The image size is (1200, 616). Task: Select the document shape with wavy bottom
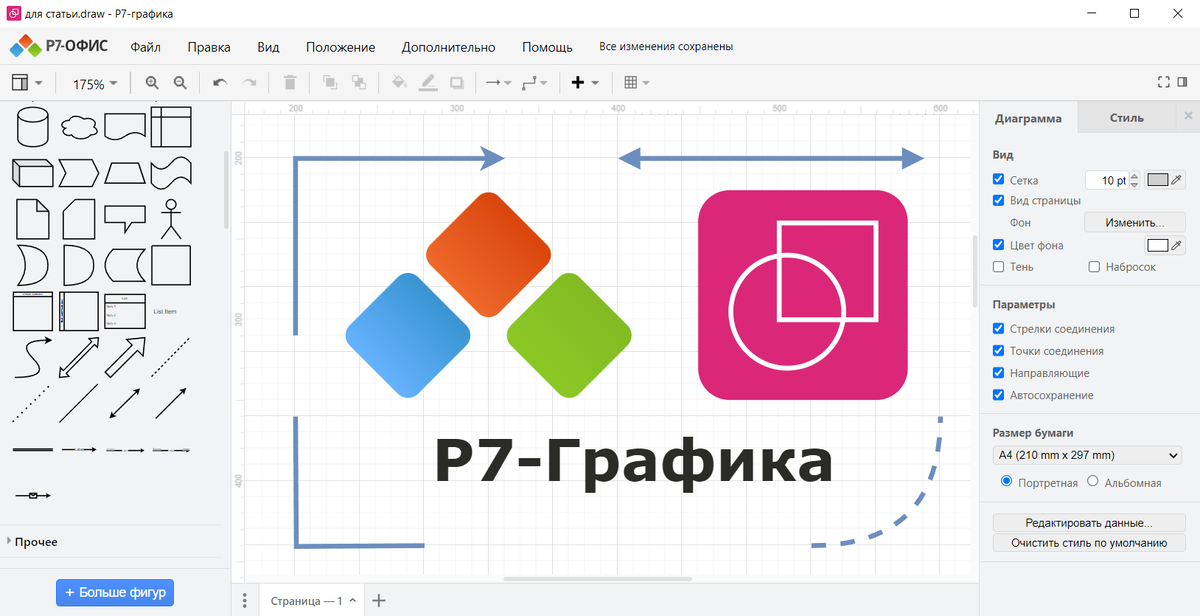click(126, 127)
